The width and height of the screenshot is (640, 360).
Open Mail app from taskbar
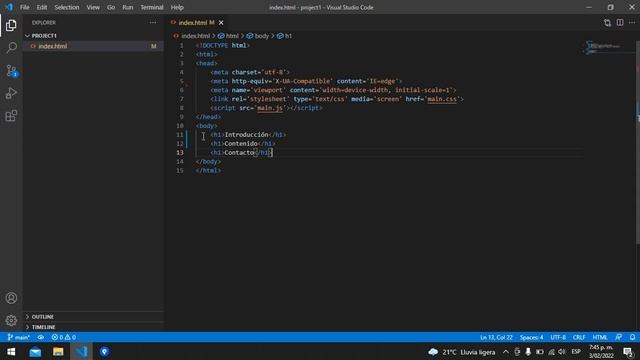pos(35,351)
